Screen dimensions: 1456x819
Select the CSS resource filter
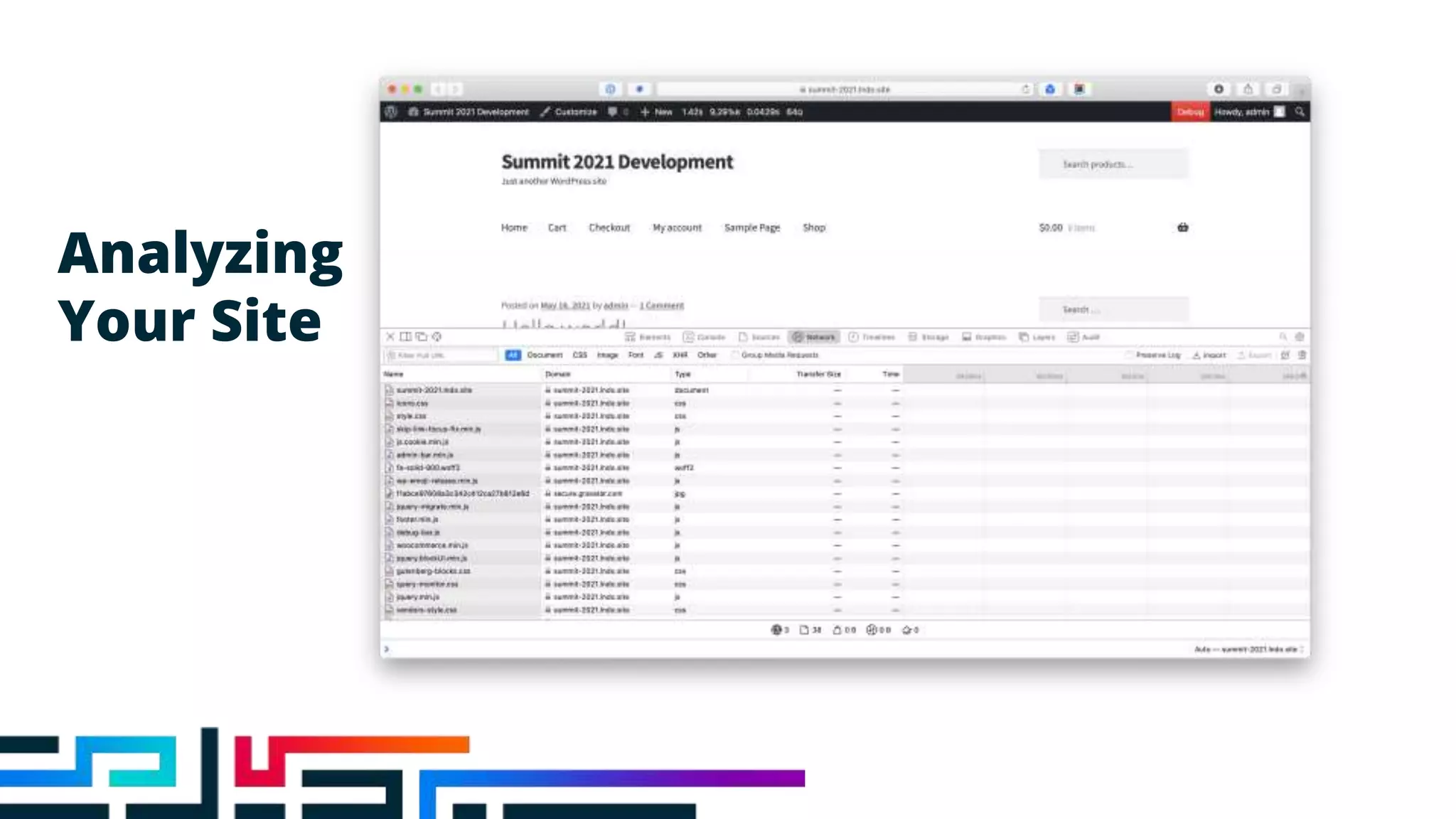coord(580,355)
